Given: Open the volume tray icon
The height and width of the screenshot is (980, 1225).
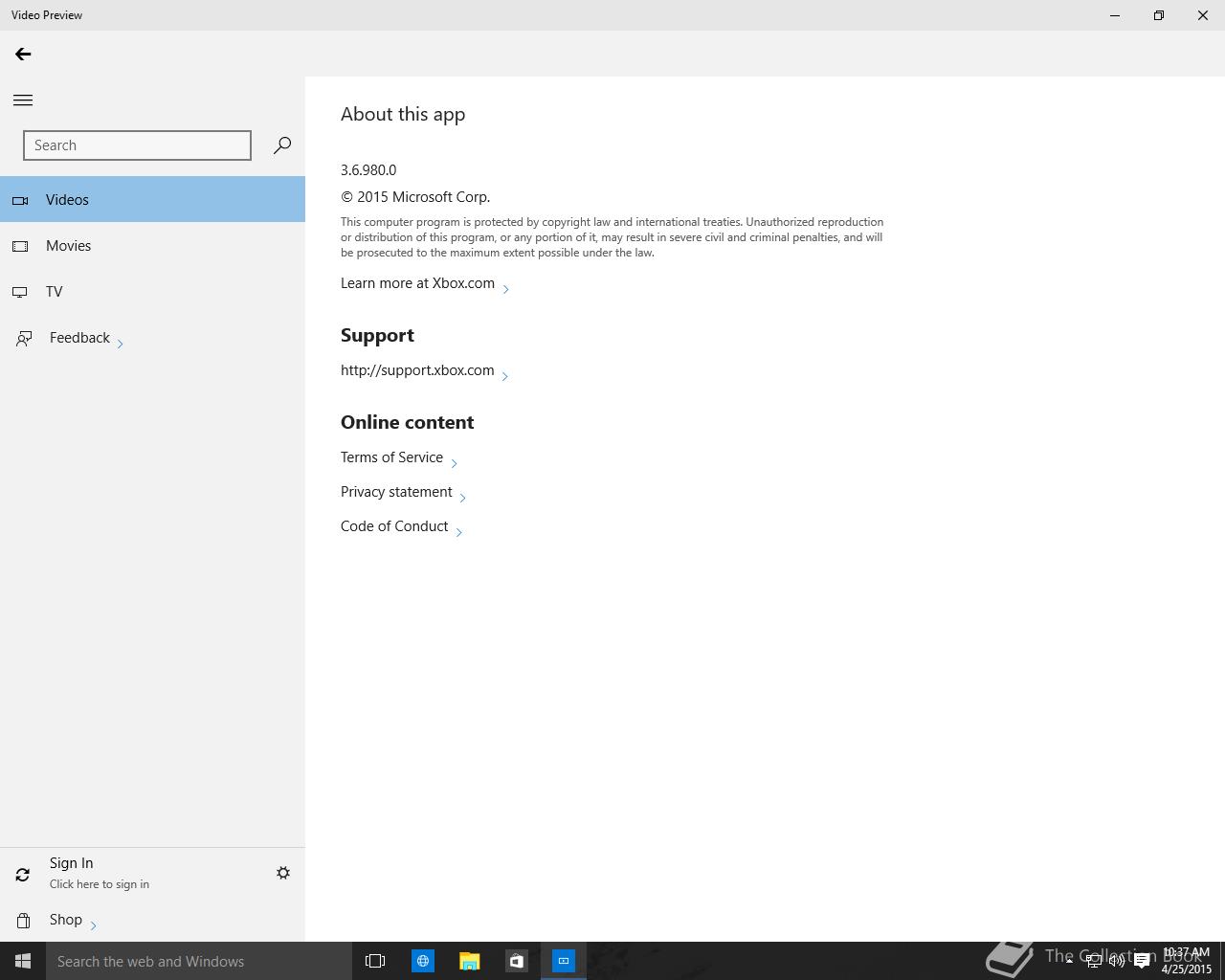Looking at the screenshot, I should [x=1117, y=961].
